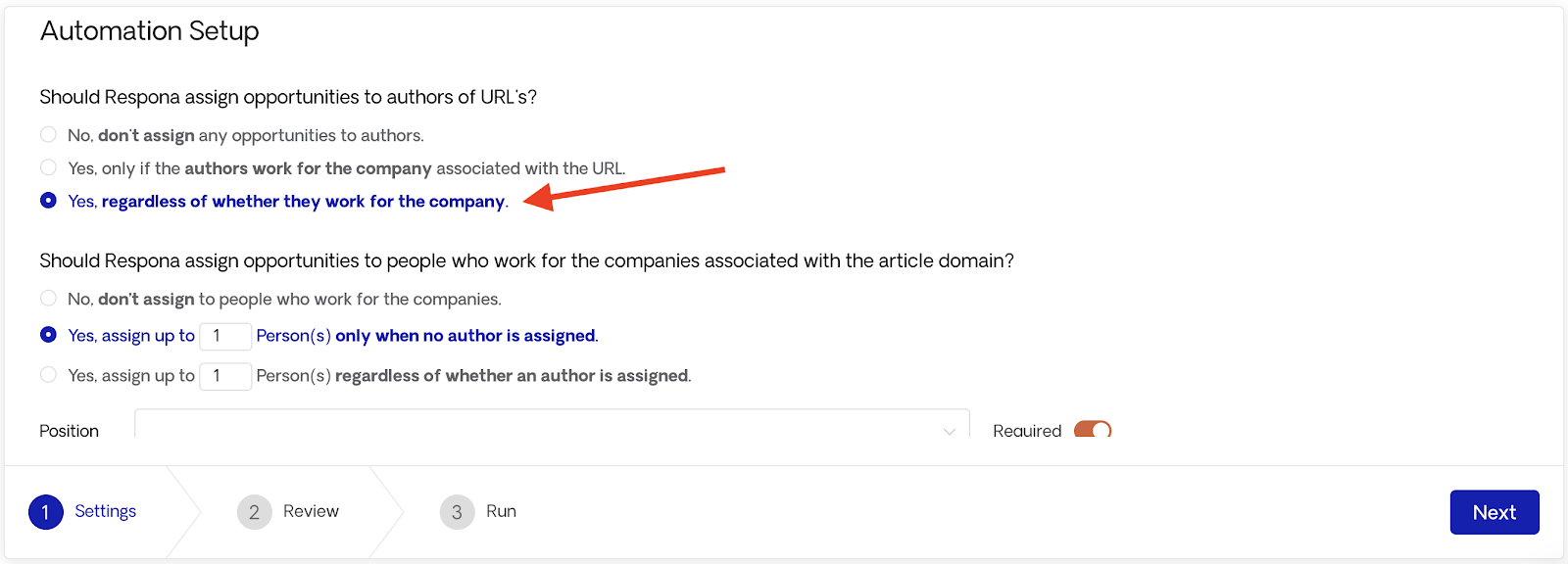The width and height of the screenshot is (1568, 564).
Task: Go to the Run step tab
Action: pyautogui.click(x=501, y=511)
